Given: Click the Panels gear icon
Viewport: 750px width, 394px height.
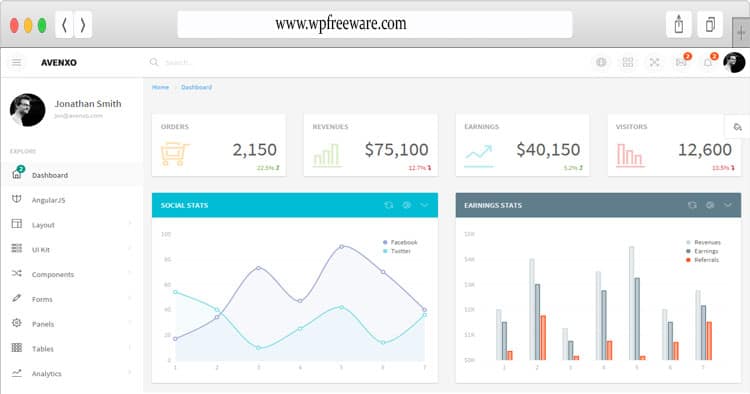Looking at the screenshot, I should (x=16, y=323).
